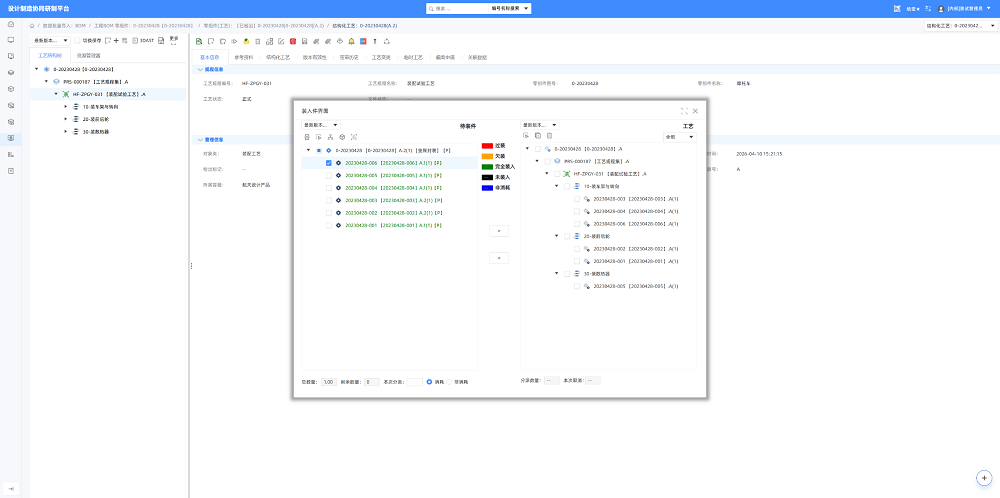Open the 工艺变更 tab
The height and width of the screenshot is (498, 1000).
tap(381, 57)
